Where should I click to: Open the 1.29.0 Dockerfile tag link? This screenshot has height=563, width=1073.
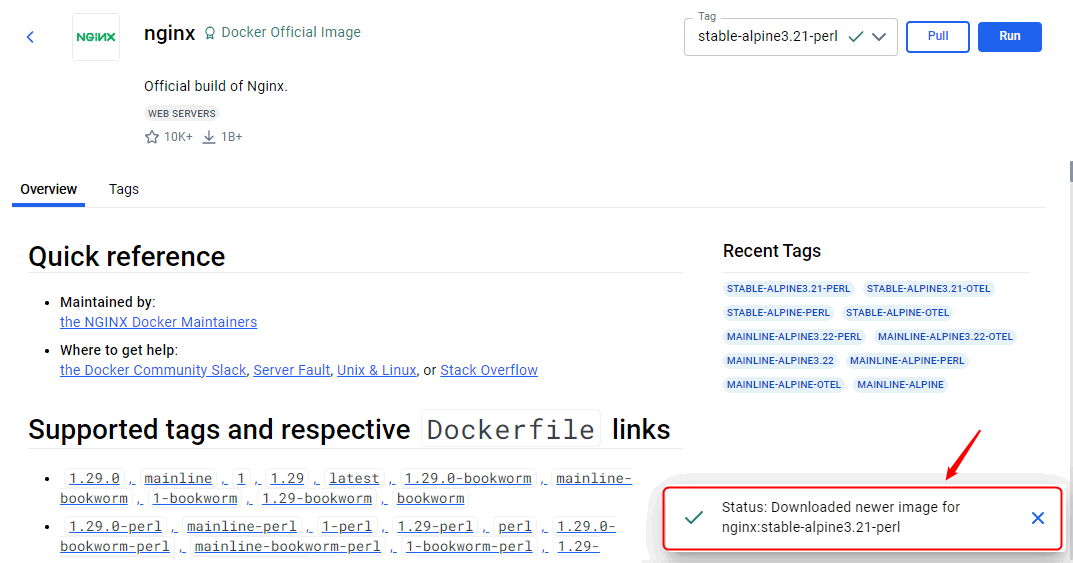tap(93, 478)
